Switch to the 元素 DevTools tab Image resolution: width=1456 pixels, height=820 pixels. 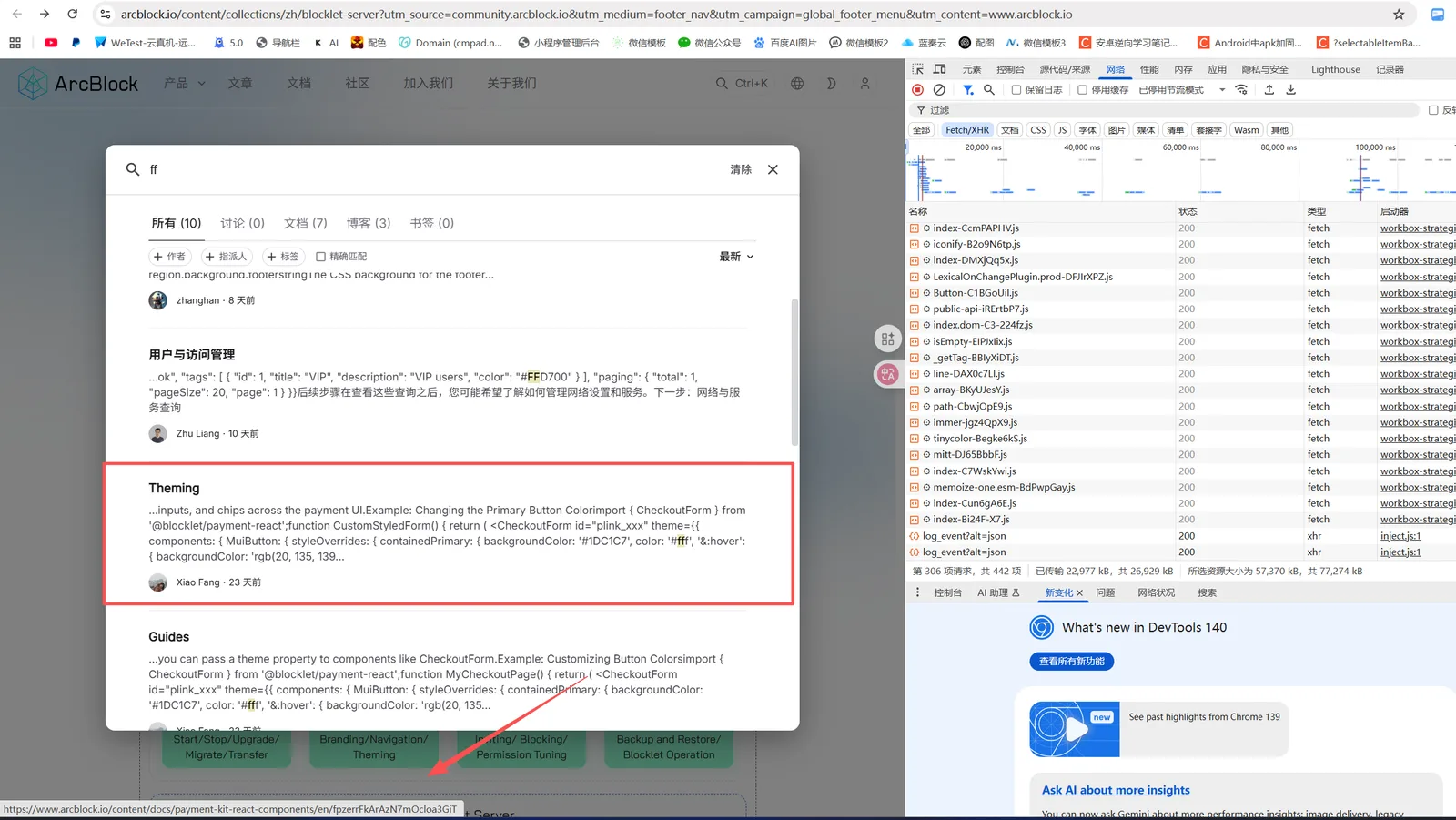click(x=972, y=69)
